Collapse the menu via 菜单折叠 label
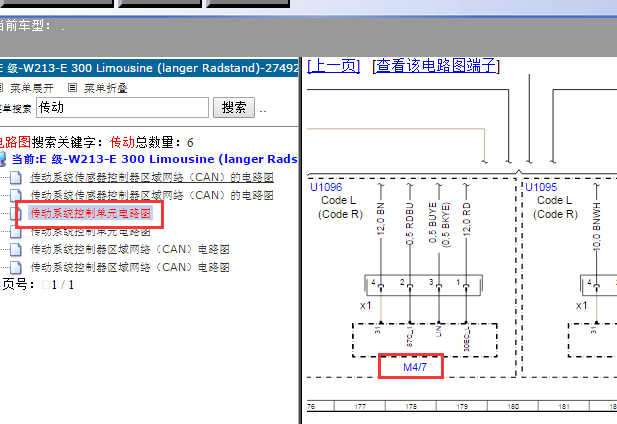Image resolution: width=617 pixels, height=424 pixels. (106, 88)
